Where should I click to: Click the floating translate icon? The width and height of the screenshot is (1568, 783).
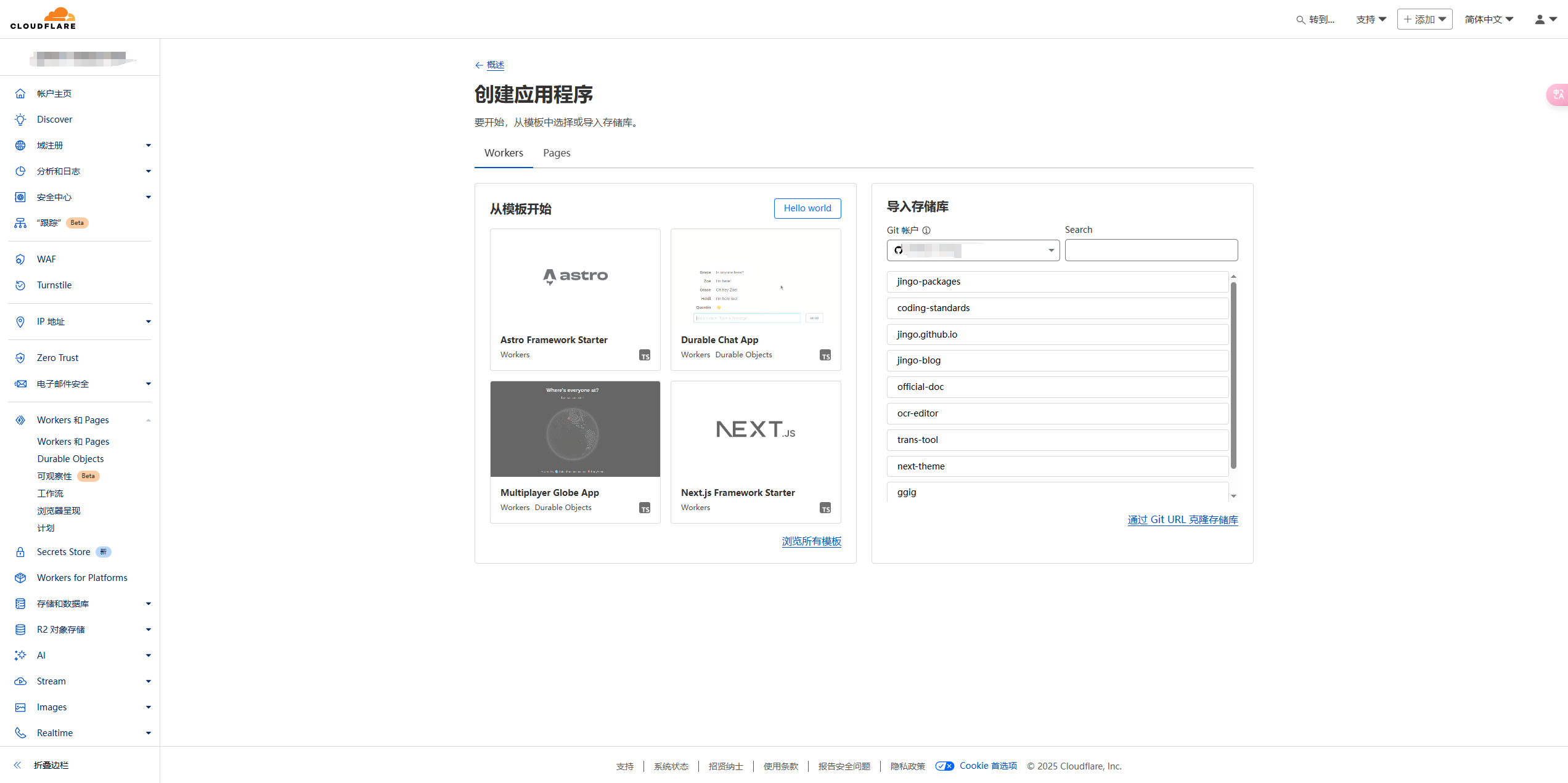1558,94
